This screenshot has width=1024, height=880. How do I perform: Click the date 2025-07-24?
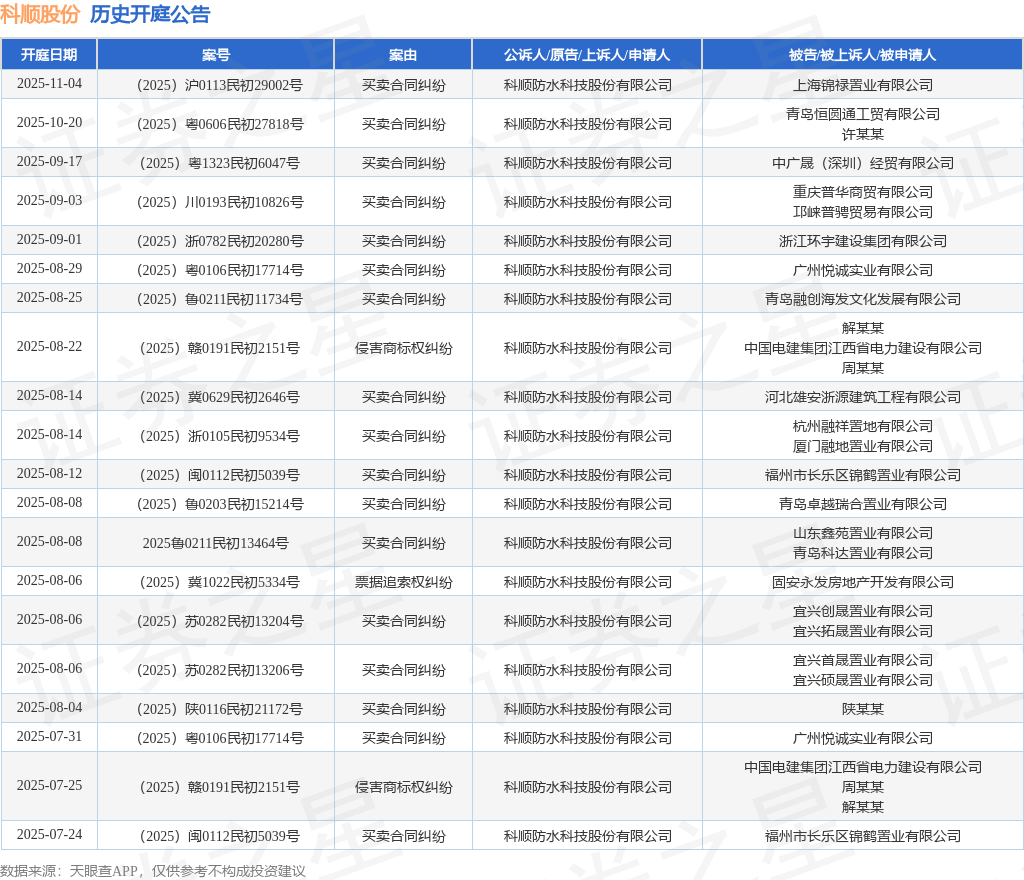49,834
